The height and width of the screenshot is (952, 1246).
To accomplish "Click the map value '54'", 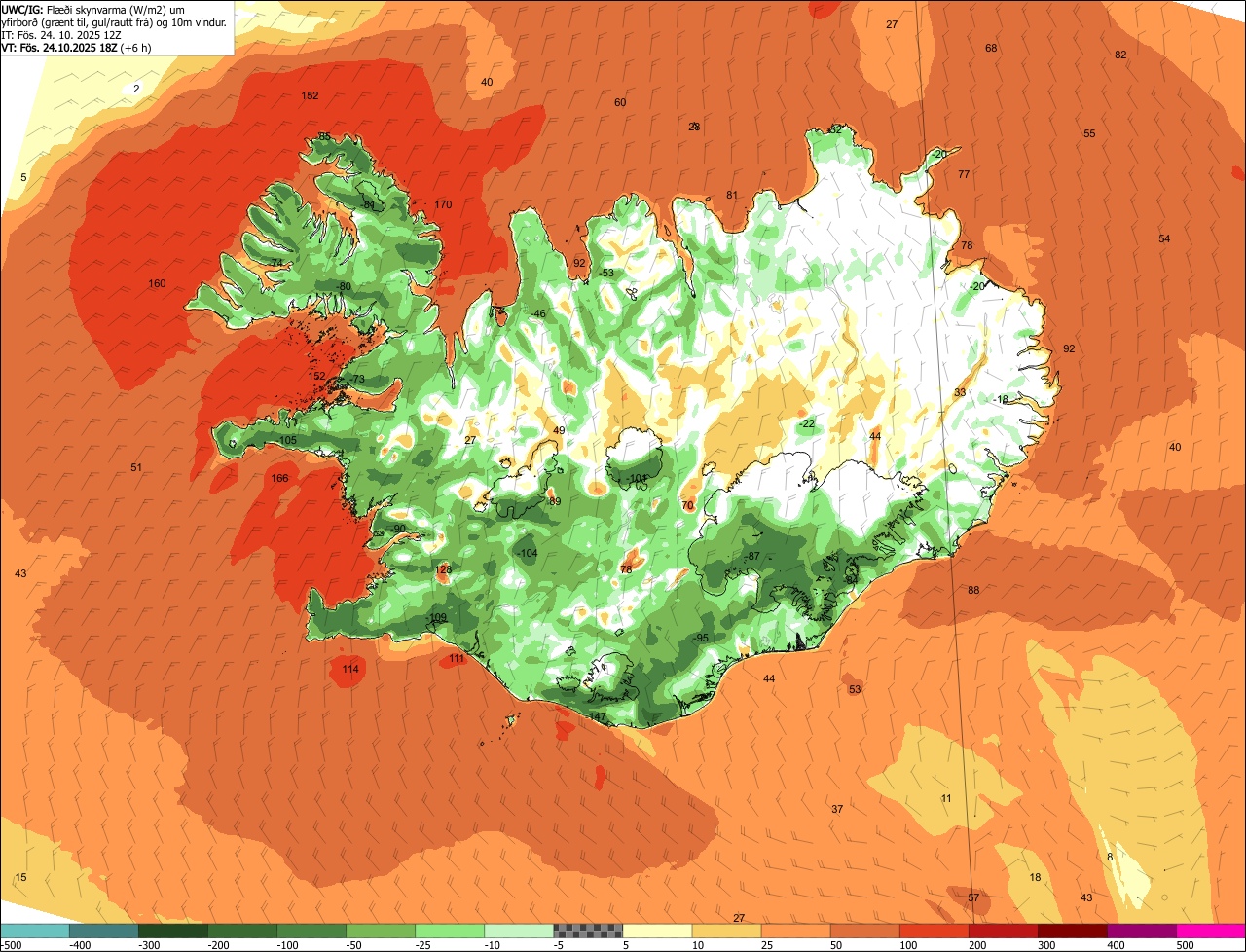I will tap(1164, 238).
